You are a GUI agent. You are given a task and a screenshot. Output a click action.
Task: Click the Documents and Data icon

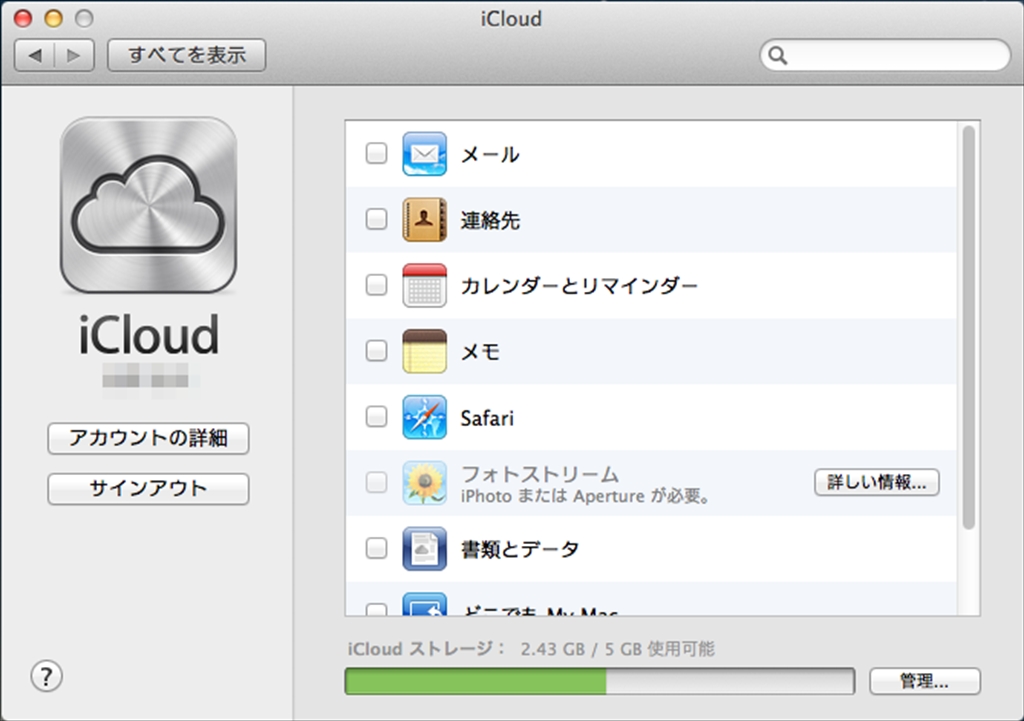coord(424,549)
